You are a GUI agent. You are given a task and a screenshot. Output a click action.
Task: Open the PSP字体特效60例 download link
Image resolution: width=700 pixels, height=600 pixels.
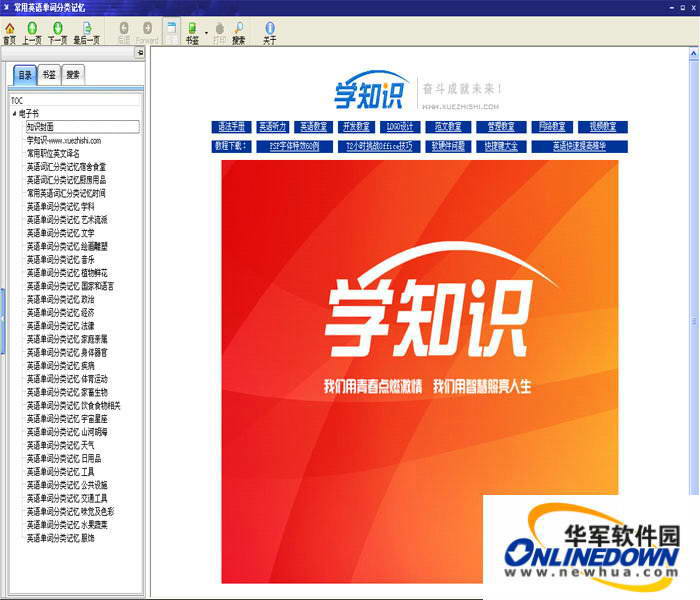pos(295,146)
